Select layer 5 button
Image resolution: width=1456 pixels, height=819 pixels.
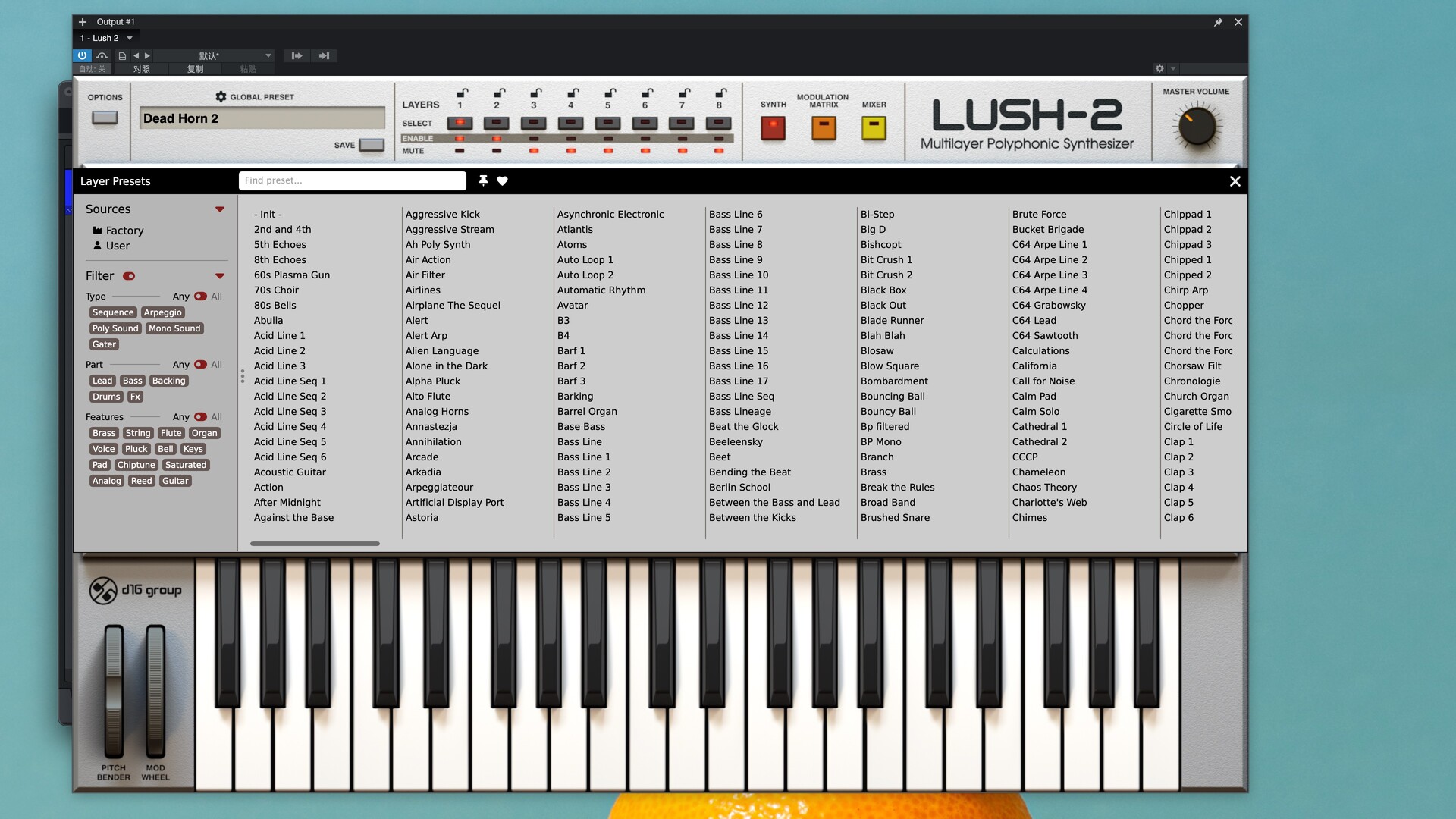607,122
